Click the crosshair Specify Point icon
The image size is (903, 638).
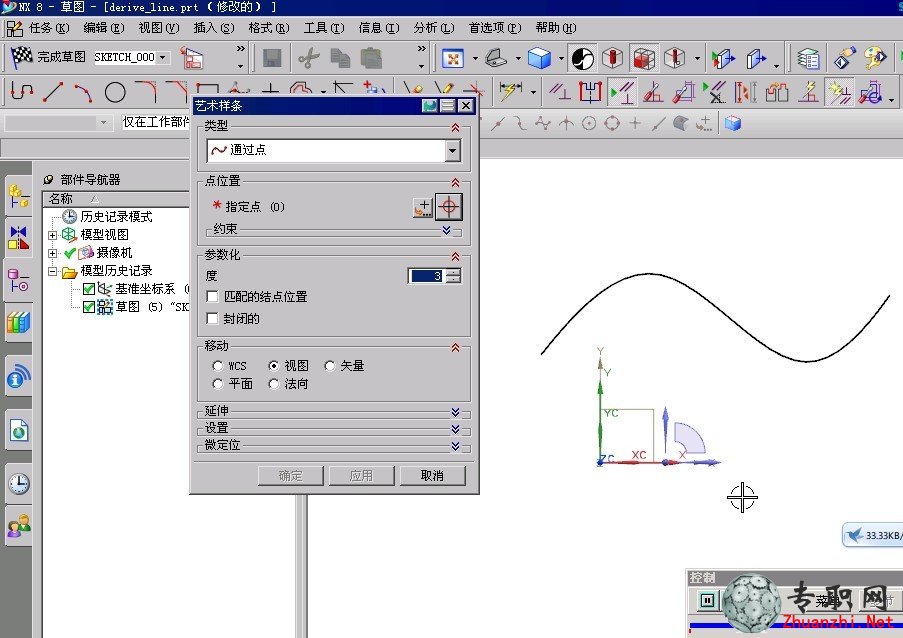click(x=449, y=207)
